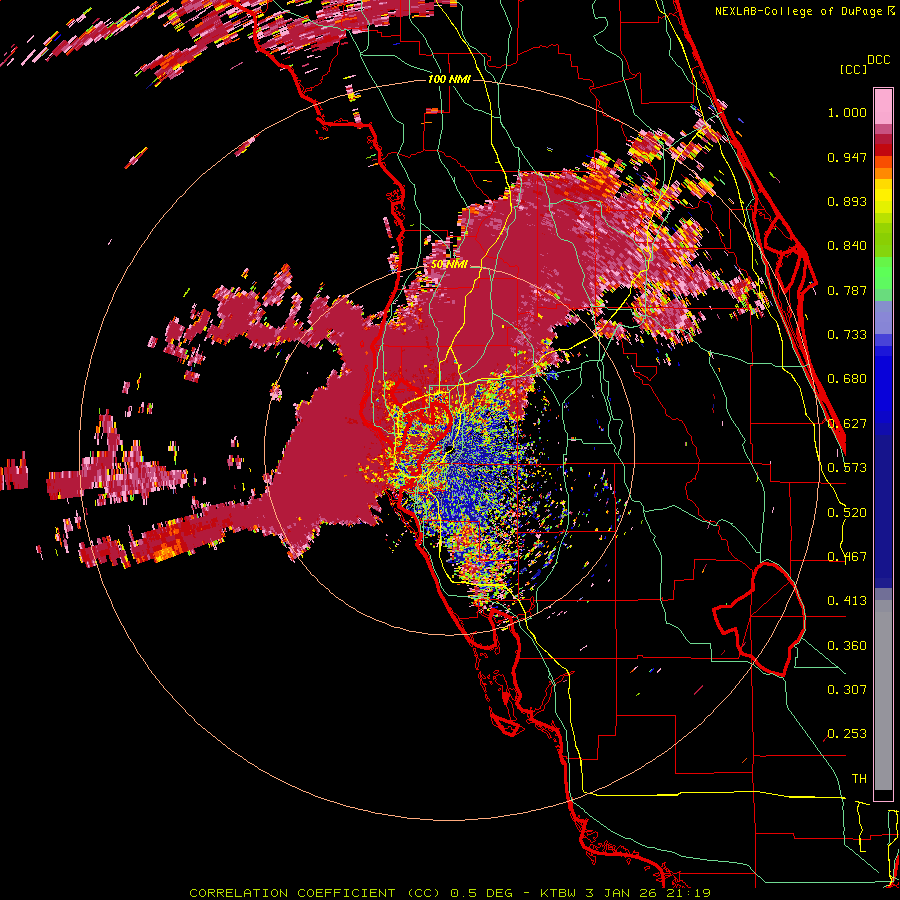Screen dimensions: 900x900
Task: Click the DCC label above the color scale
Action: pos(879,60)
